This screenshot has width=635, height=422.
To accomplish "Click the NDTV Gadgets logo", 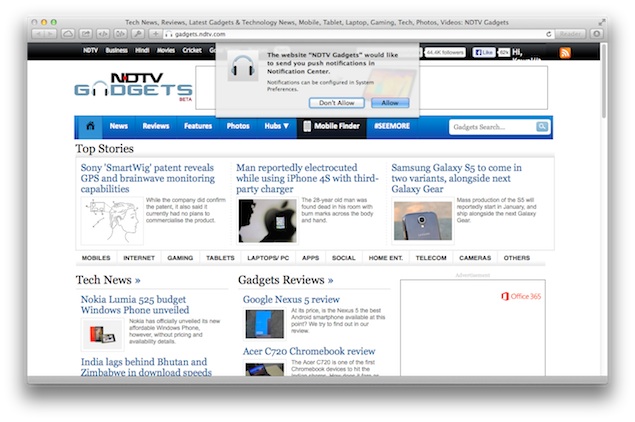I will [x=133, y=86].
